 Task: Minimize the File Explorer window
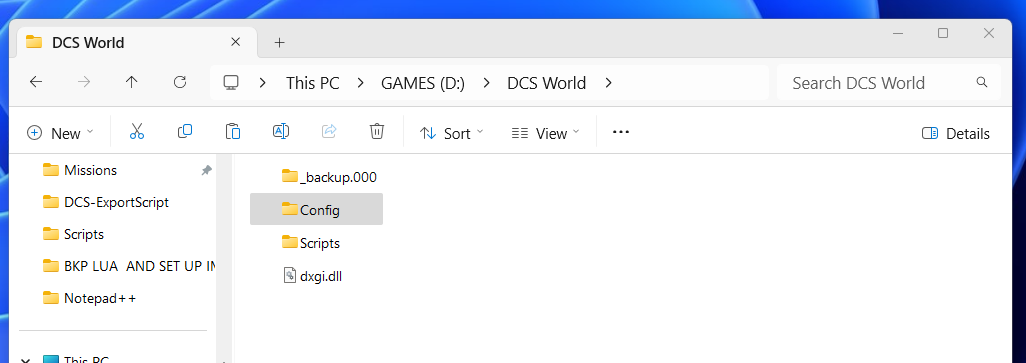point(897,33)
